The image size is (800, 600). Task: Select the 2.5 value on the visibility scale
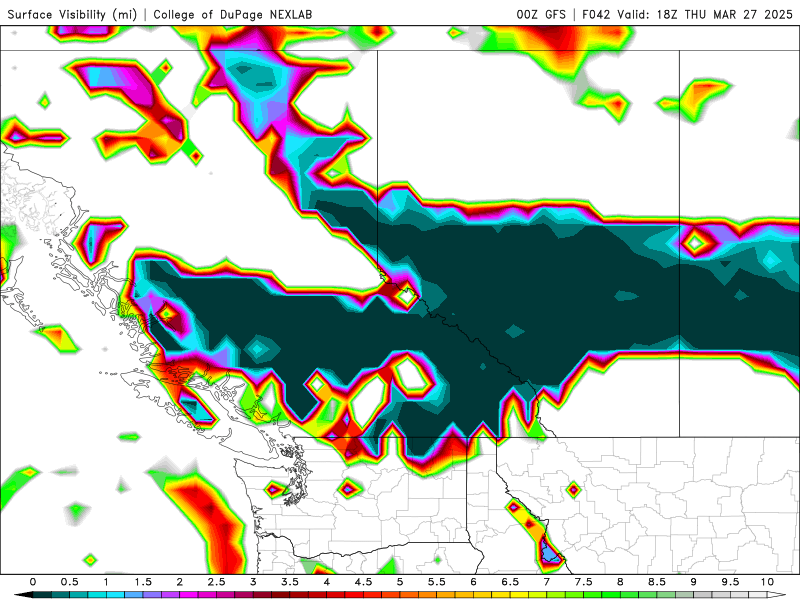point(216,582)
